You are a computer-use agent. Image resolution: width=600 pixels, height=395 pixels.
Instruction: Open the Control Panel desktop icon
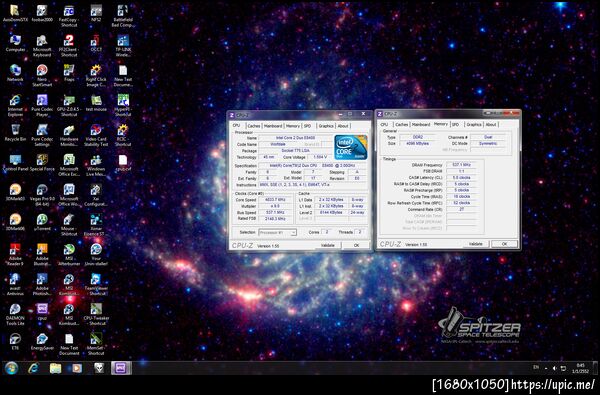pos(15,163)
